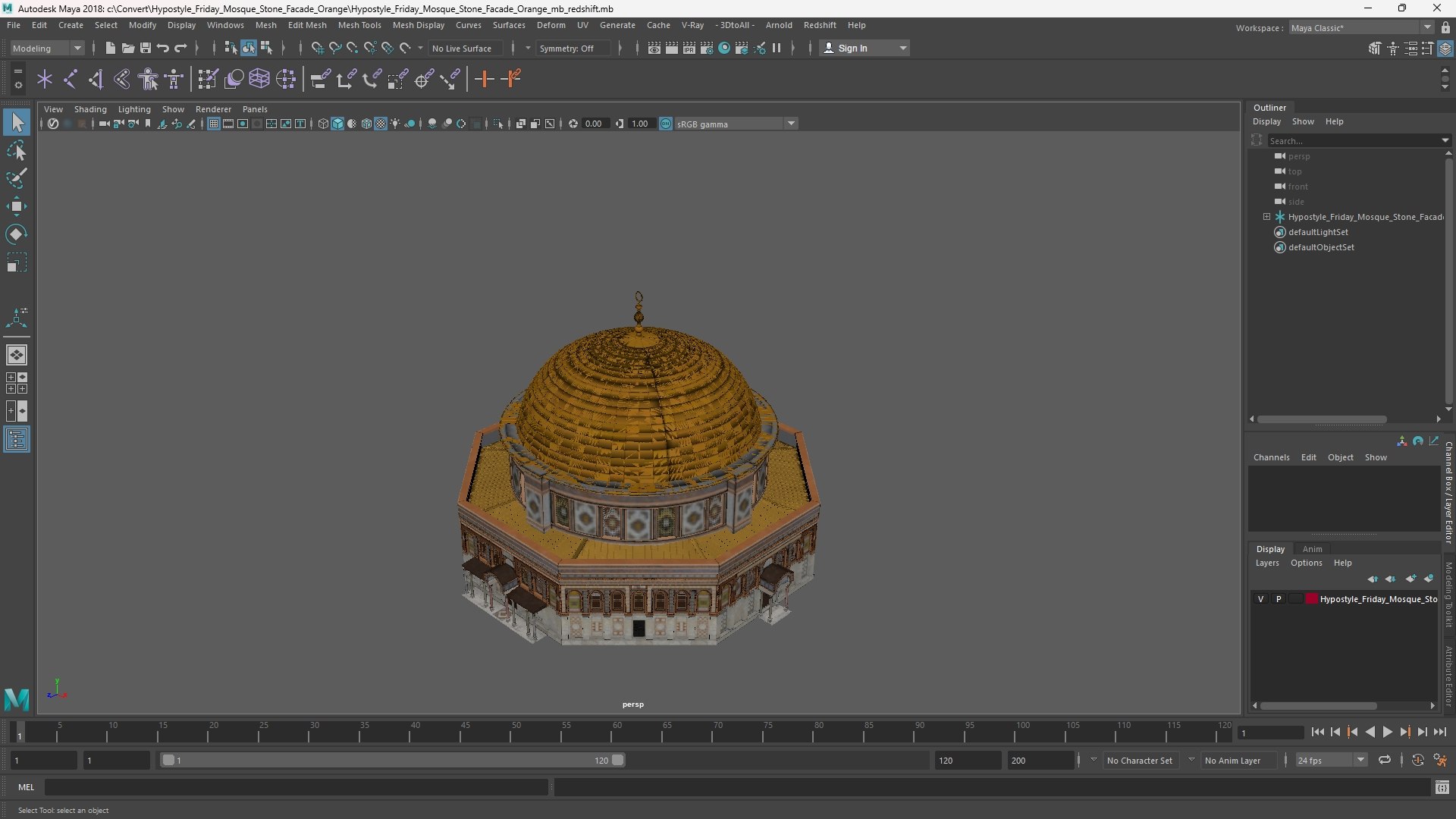Switch to single perspective pane layout
Viewport: 1456px width, 819px height.
17,355
